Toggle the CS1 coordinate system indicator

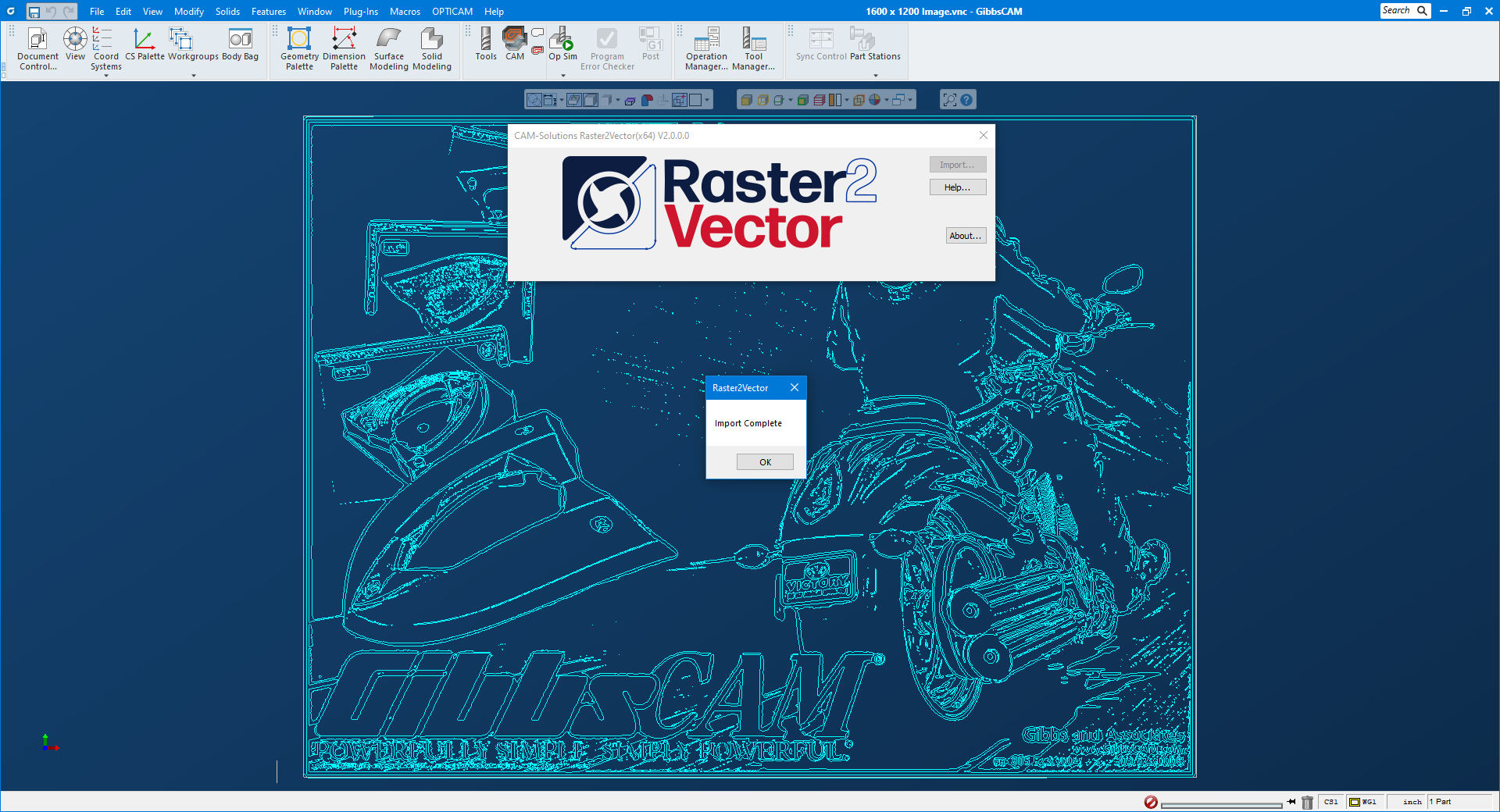1330,802
